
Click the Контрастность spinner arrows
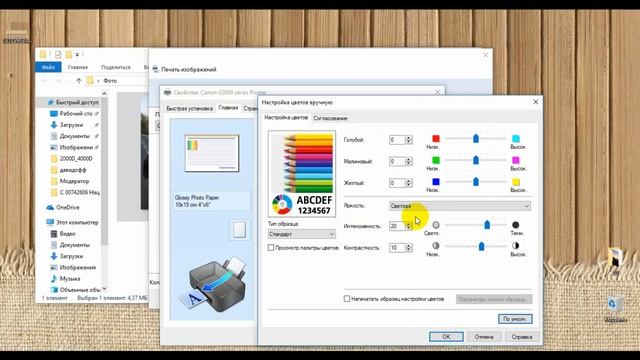(x=408, y=248)
